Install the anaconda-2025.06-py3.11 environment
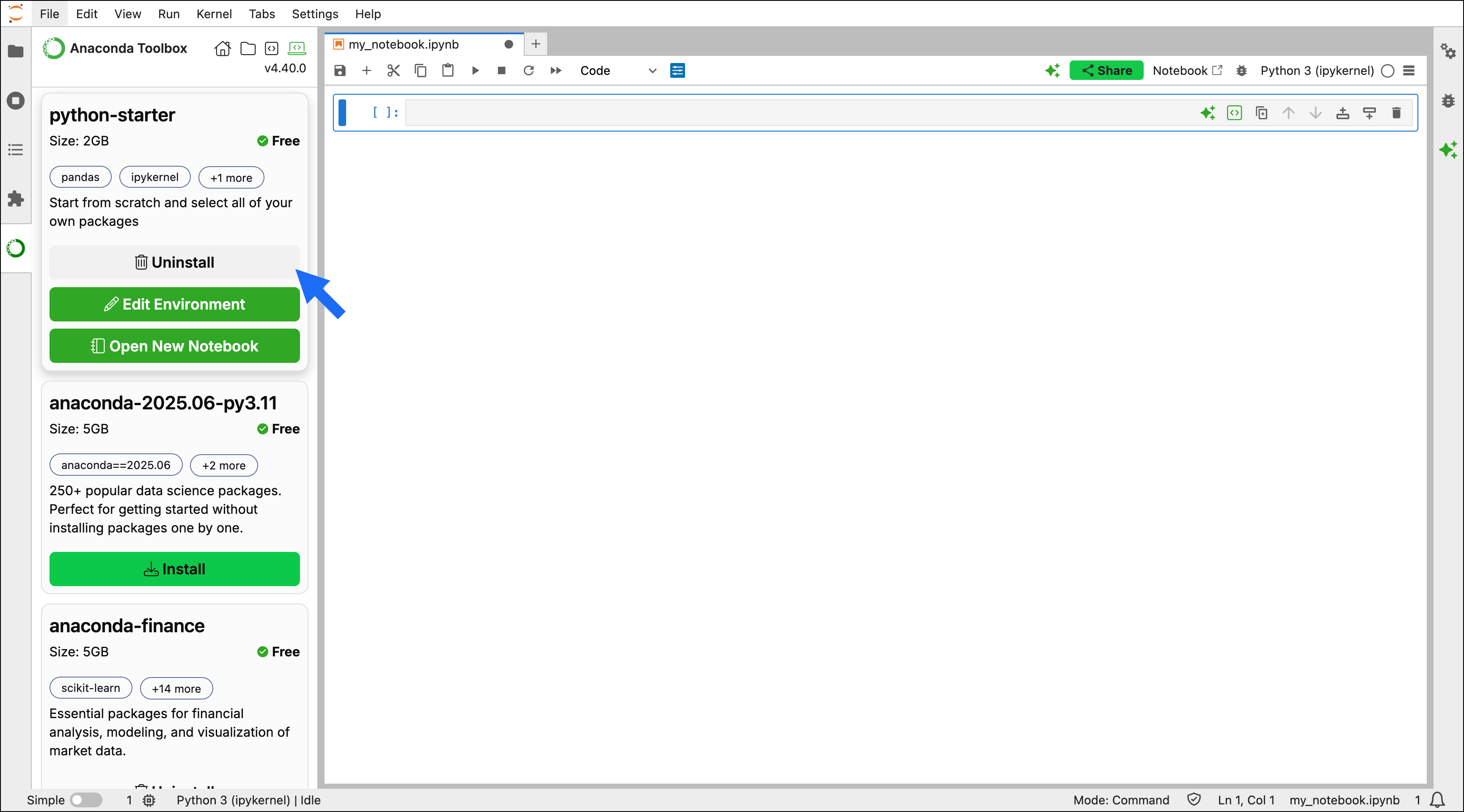This screenshot has height=812, width=1464. point(174,569)
